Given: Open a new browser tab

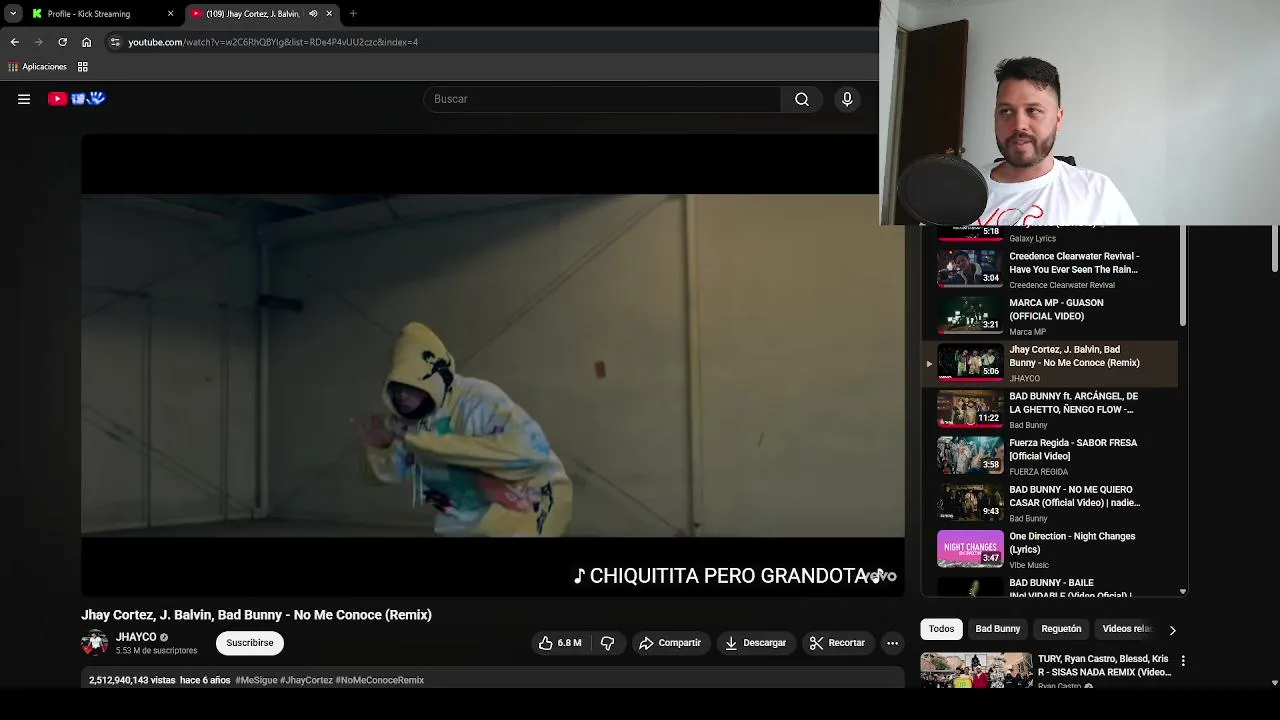Looking at the screenshot, I should (353, 14).
